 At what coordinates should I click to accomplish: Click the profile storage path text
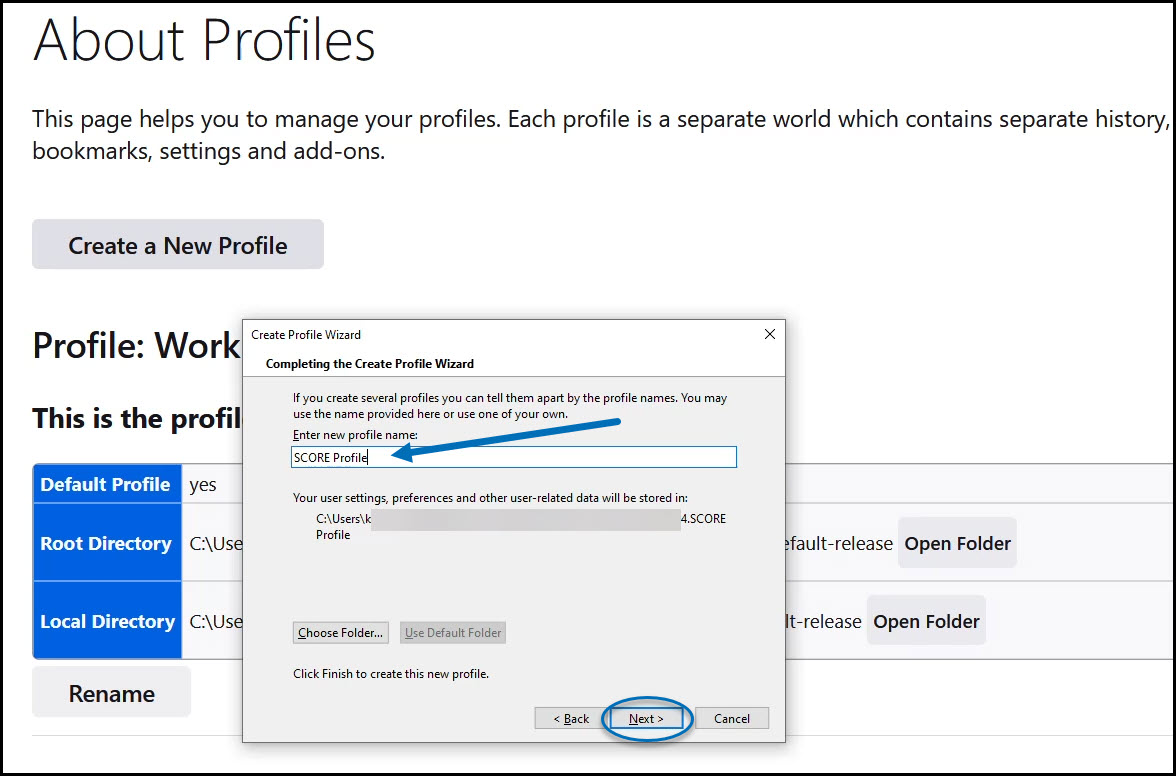tap(520, 526)
